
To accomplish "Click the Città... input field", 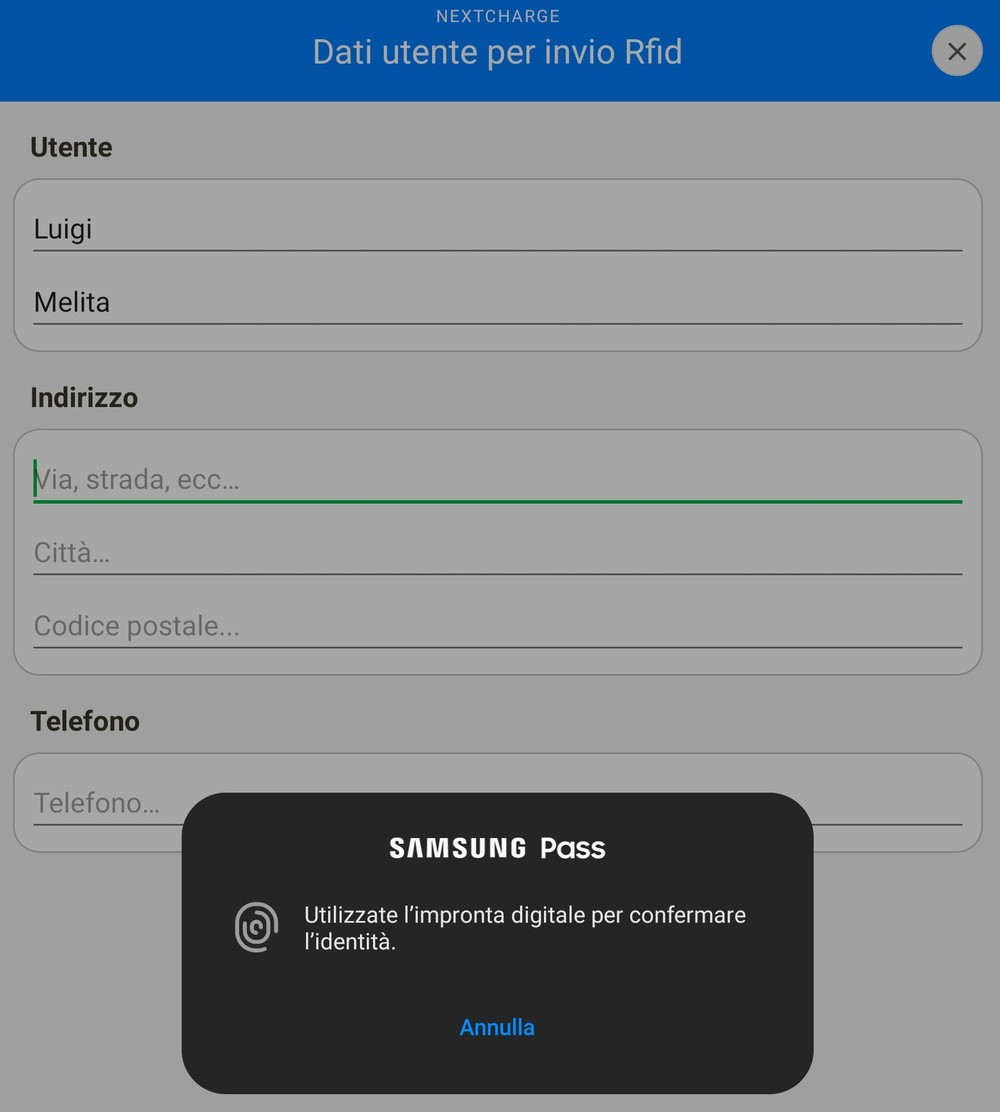I will pos(498,553).
